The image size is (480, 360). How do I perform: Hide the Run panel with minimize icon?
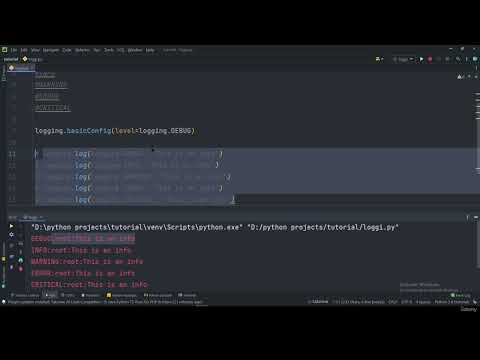476,218
